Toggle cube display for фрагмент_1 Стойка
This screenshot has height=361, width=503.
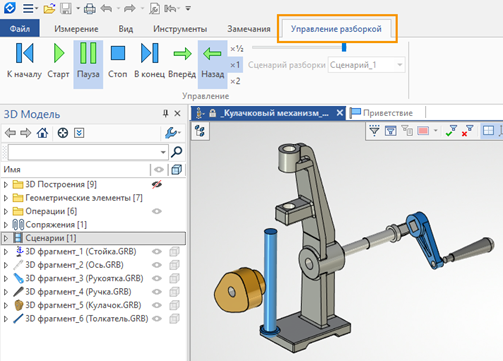174,252
